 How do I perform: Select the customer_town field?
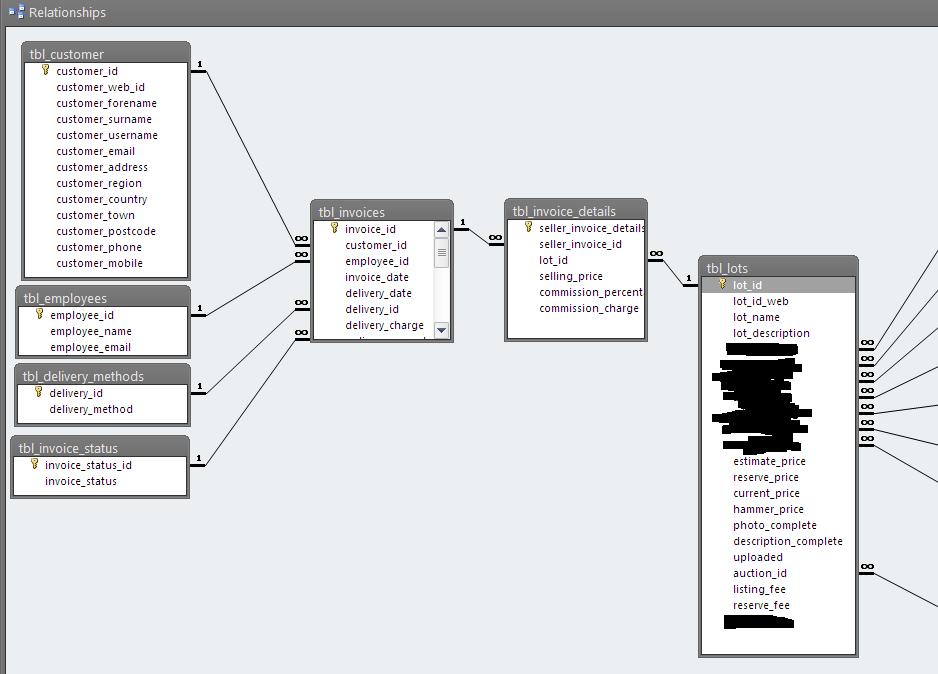[95, 215]
